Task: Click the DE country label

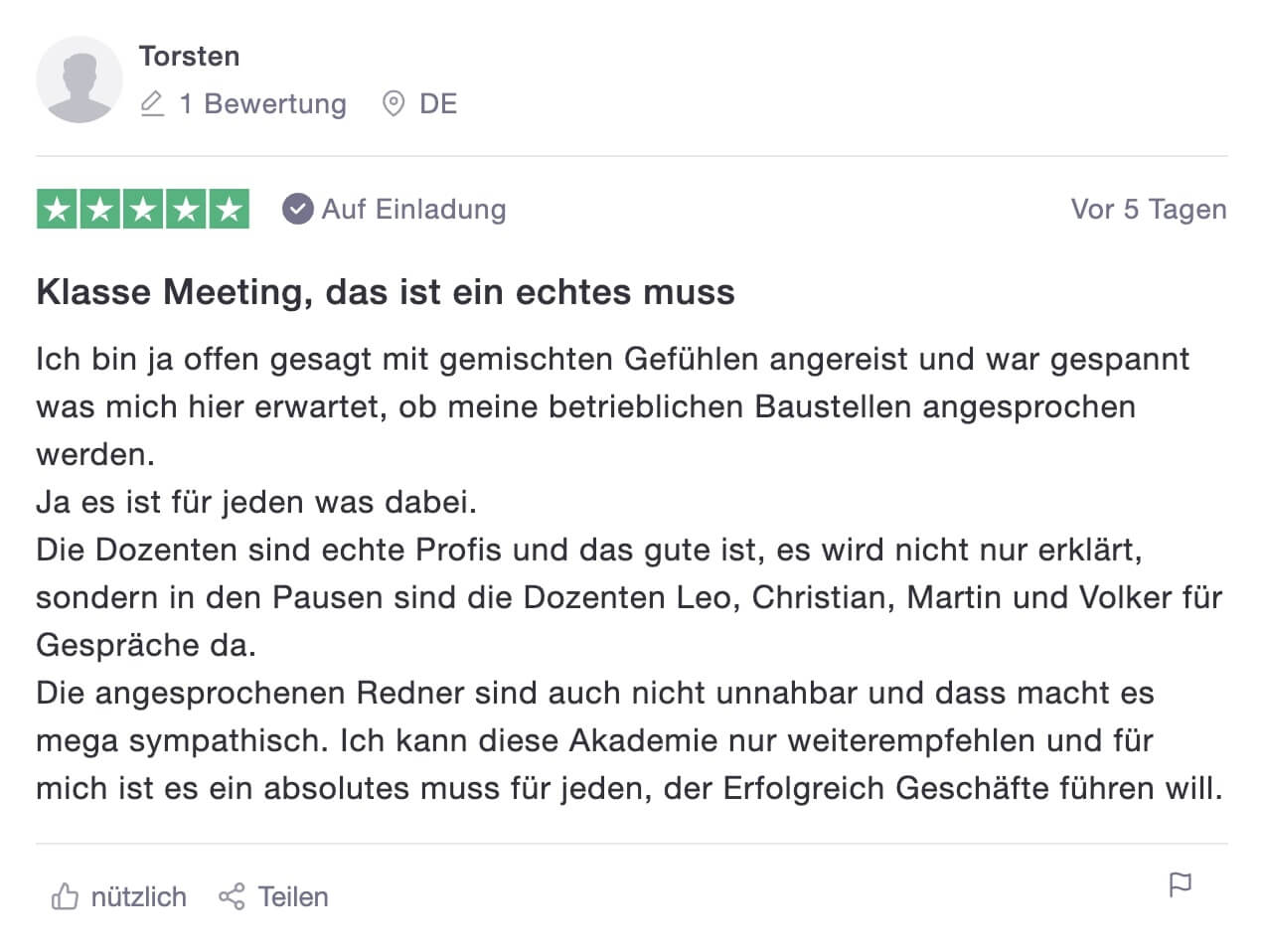Action: coord(438,103)
